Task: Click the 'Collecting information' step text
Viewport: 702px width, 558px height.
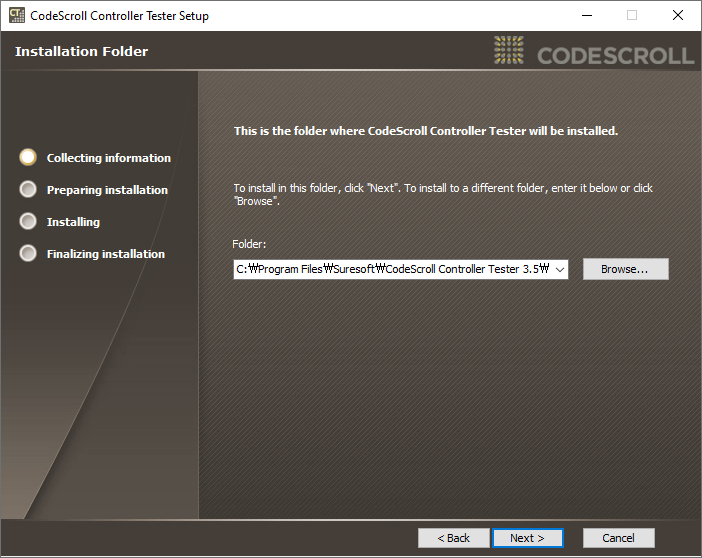Action: (109, 158)
